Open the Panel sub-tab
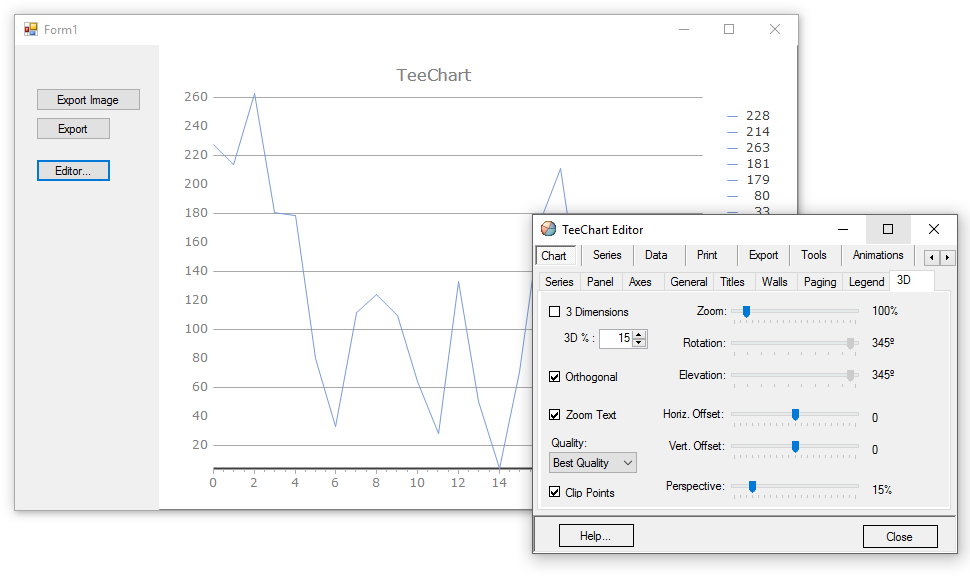970x578 pixels. 600,282
